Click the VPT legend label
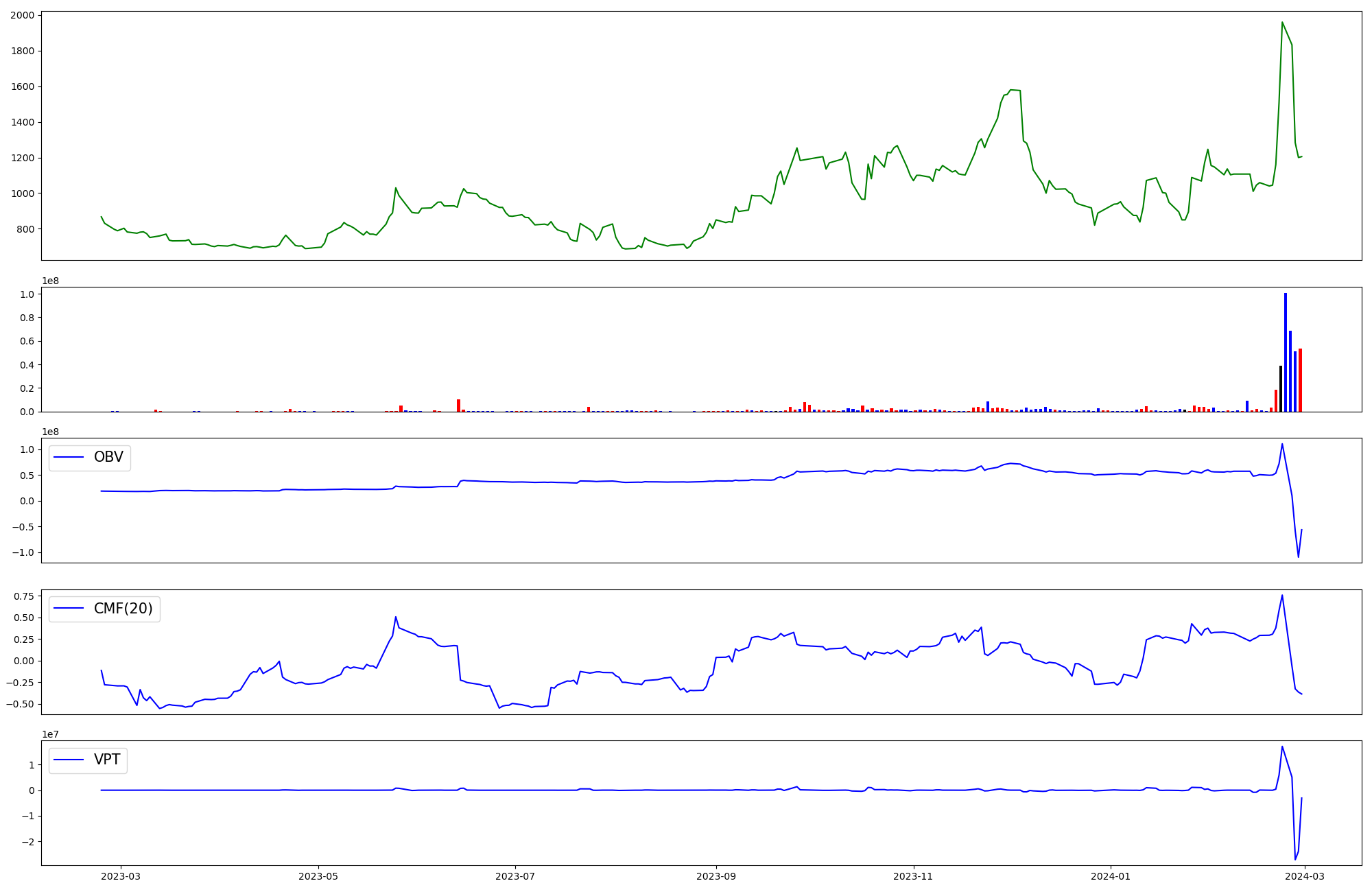Screen dimensions: 1372x892 point(106,760)
